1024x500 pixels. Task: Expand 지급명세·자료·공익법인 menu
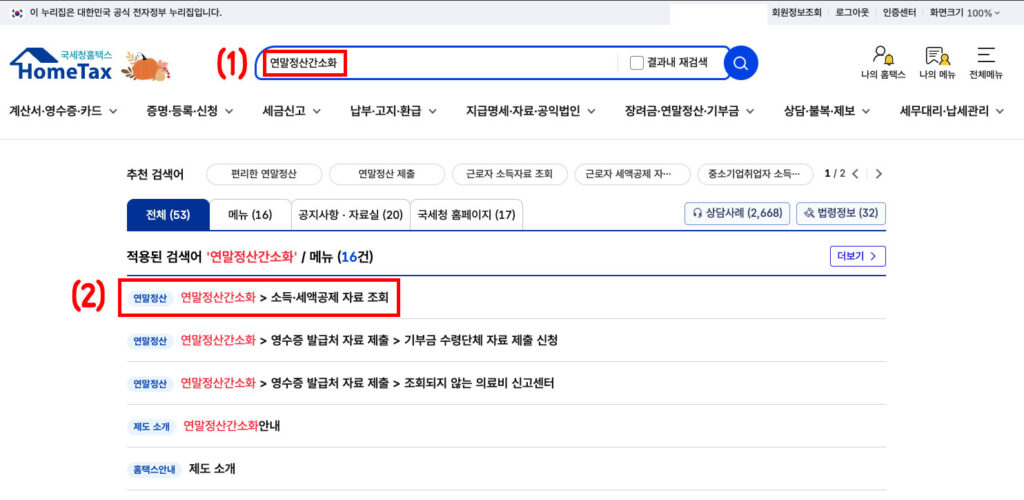[x=530, y=111]
